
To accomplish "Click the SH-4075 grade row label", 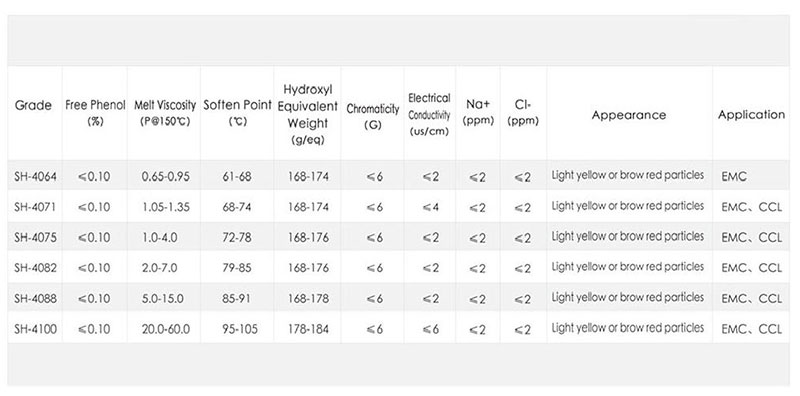I will click(x=35, y=238).
